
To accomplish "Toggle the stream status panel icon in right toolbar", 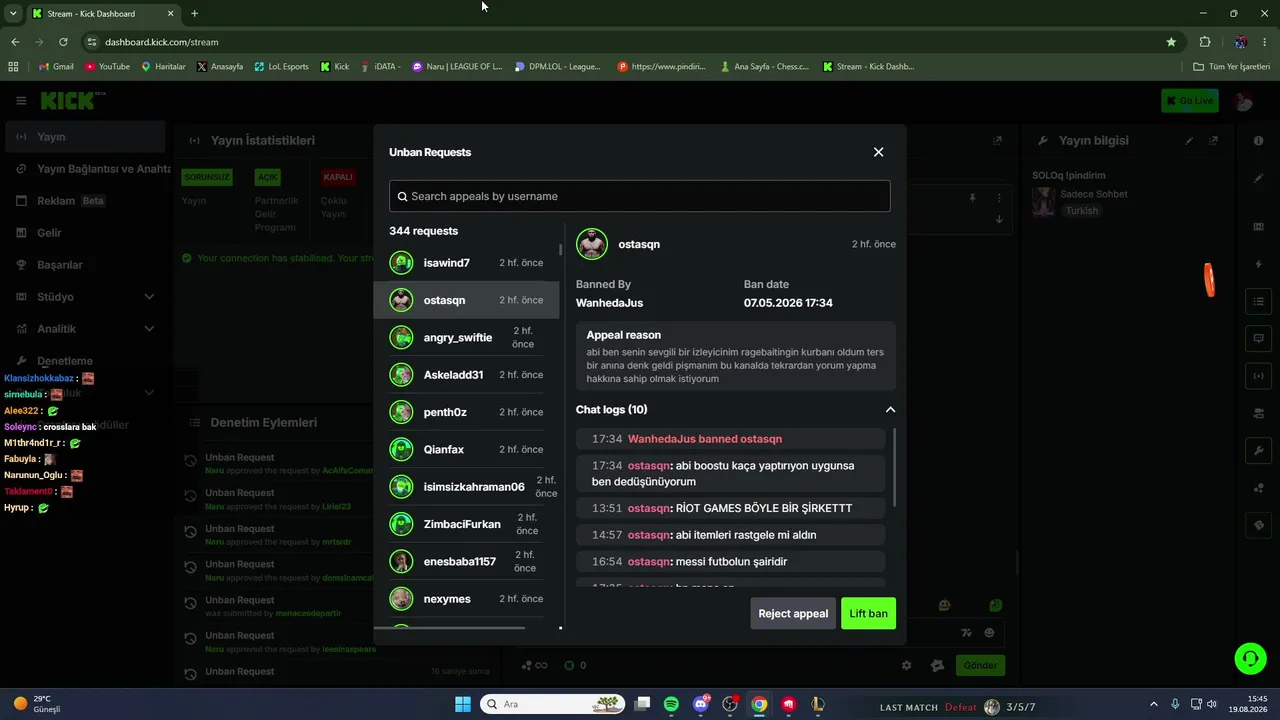I will 1258,376.
